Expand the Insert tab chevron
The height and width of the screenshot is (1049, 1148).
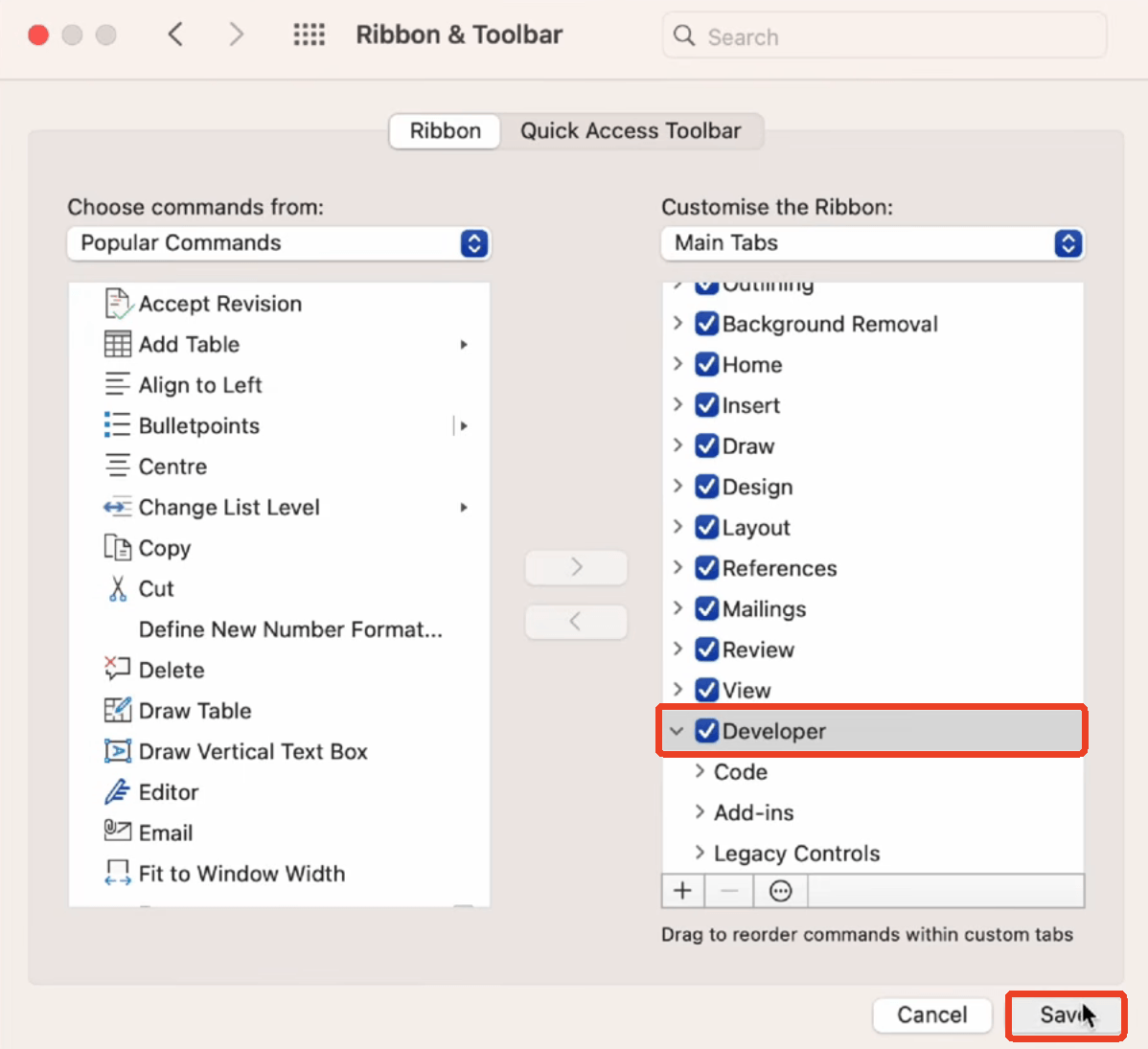(677, 404)
